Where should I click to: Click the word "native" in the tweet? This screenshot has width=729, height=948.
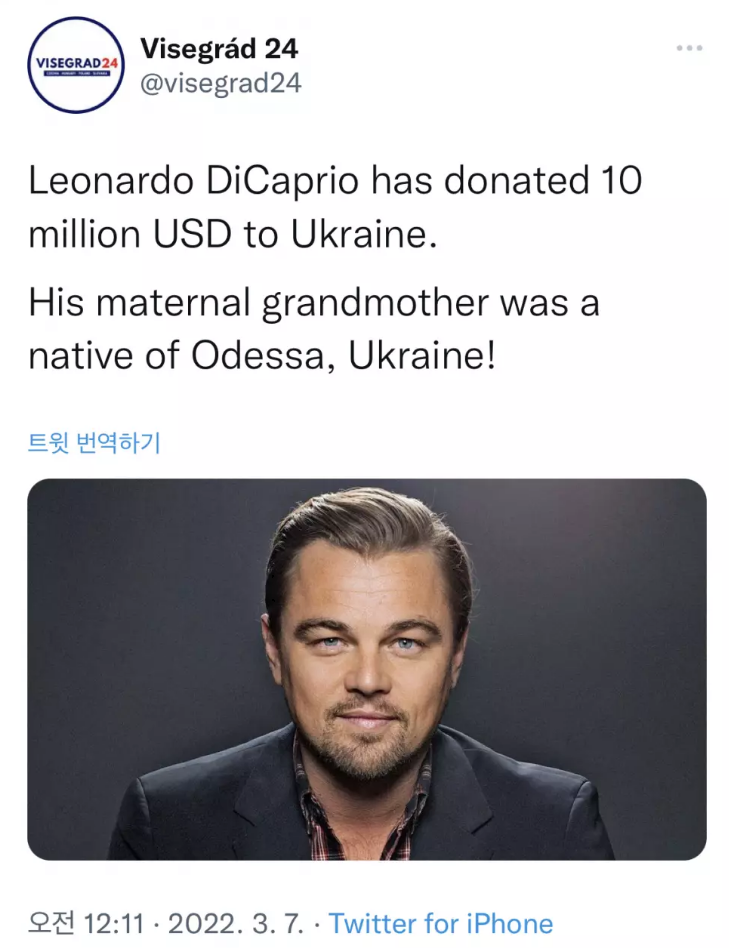tap(78, 355)
